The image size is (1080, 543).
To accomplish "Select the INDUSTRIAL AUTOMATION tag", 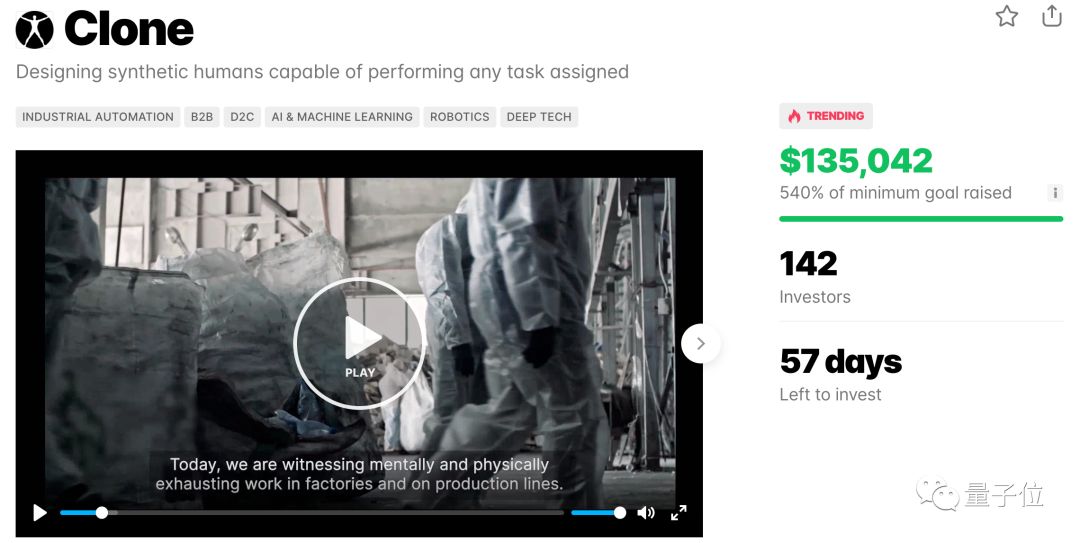I will [98, 117].
